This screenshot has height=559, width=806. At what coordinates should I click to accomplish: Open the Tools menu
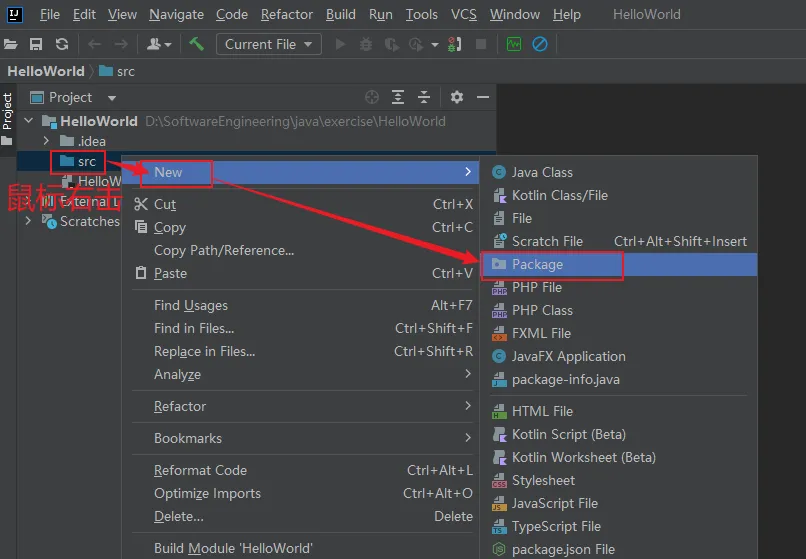[422, 14]
